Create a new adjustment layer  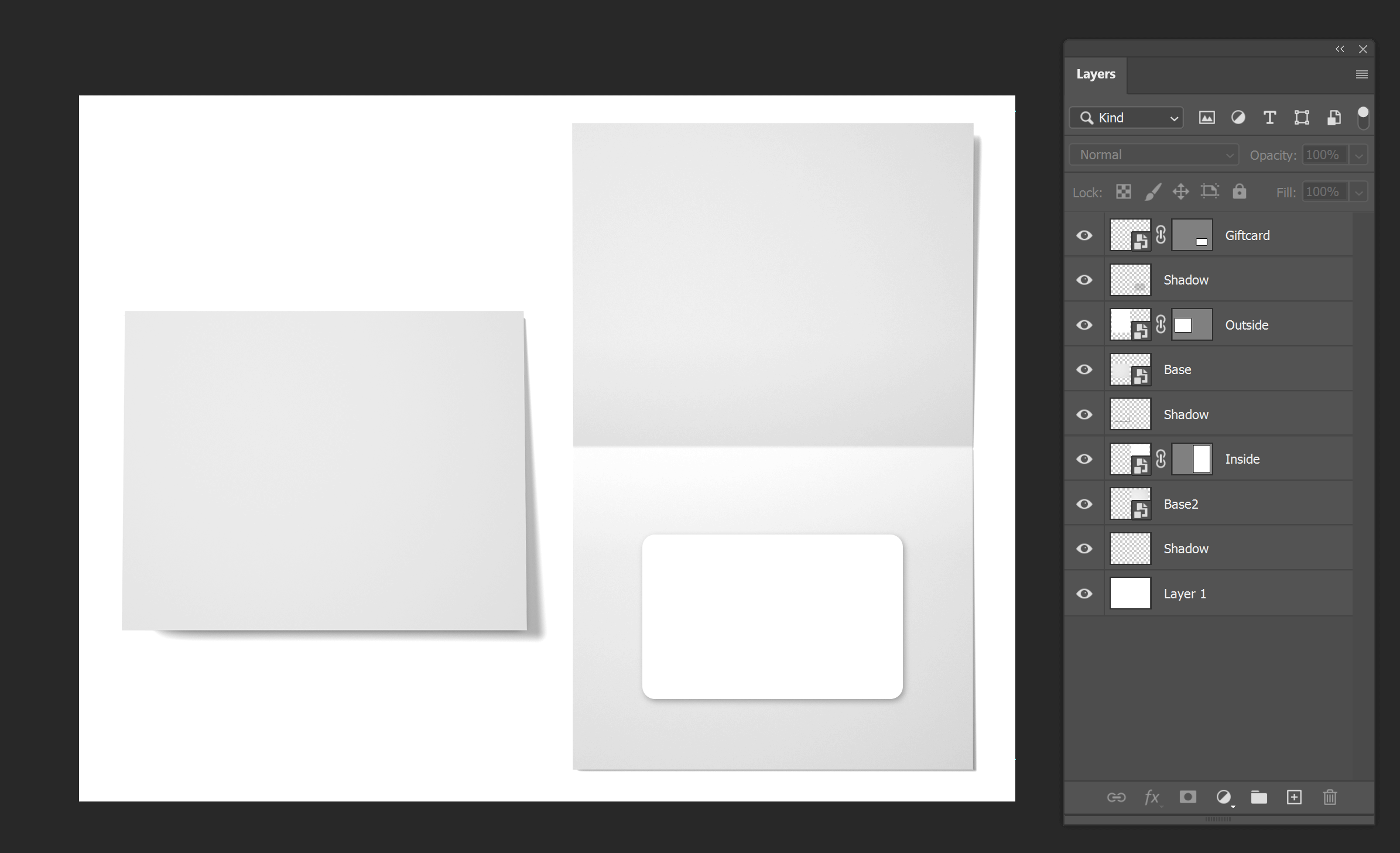click(1224, 797)
